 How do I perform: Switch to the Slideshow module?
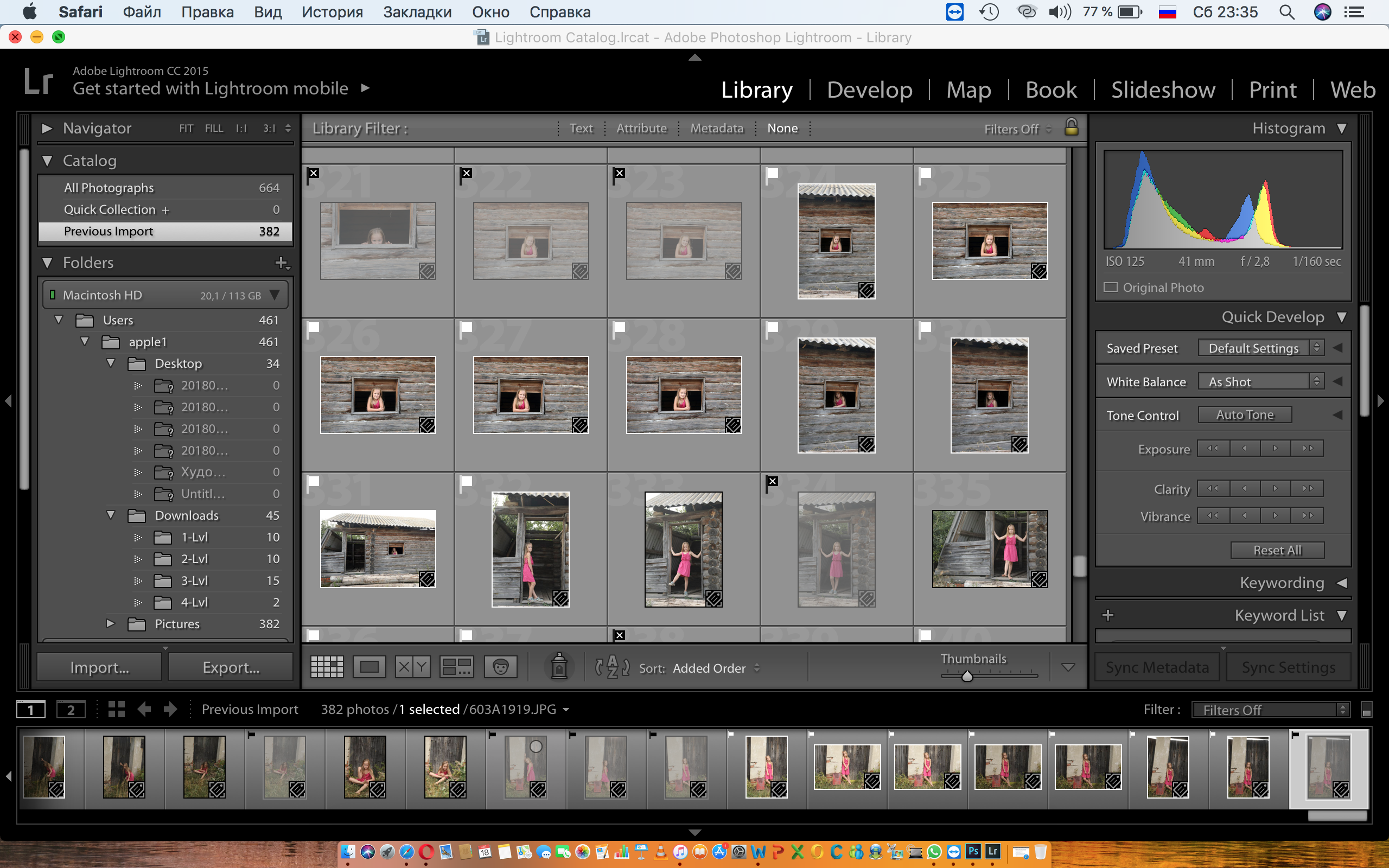[1163, 90]
